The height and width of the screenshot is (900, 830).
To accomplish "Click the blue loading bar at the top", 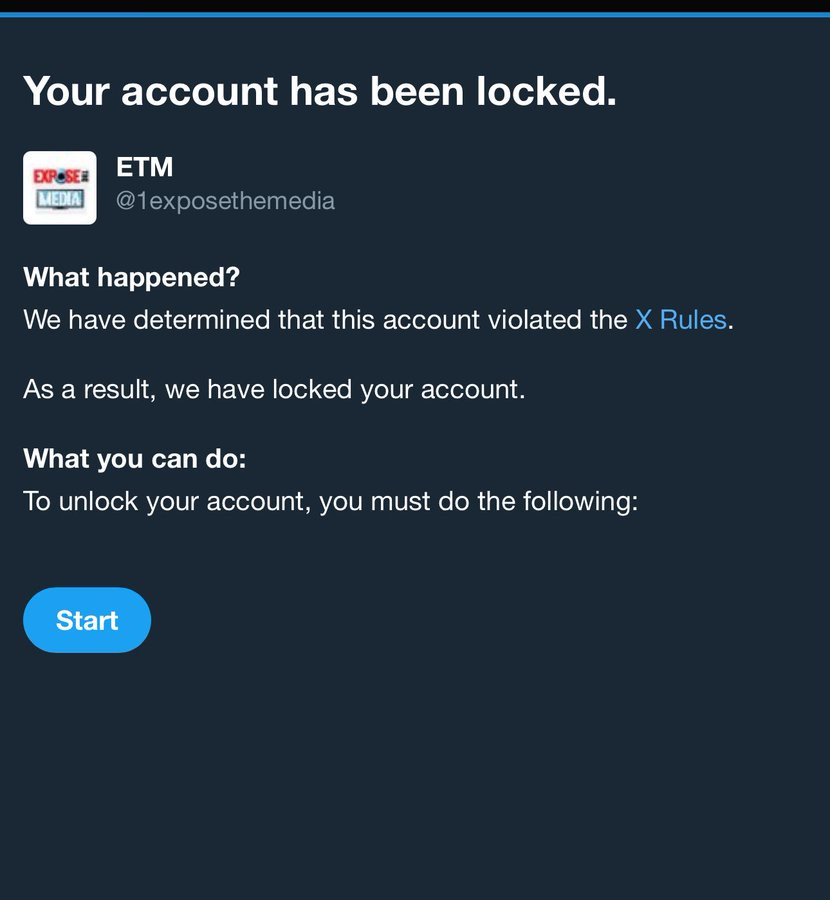I will pos(415,14).
